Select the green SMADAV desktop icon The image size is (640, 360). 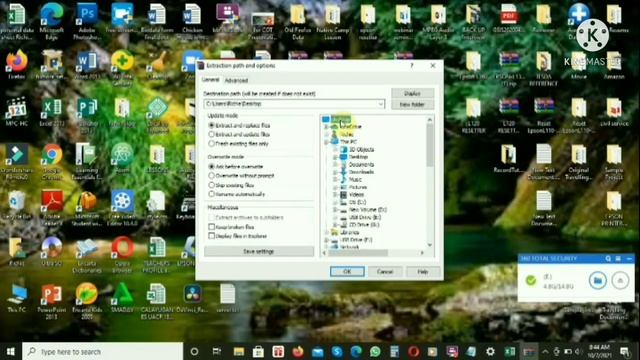[x=122, y=298]
